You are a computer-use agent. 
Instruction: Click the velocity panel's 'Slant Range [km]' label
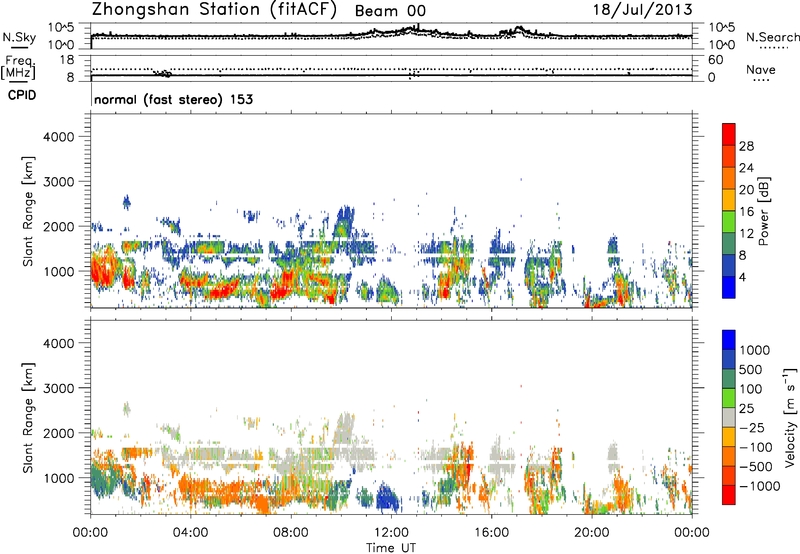(x=28, y=418)
